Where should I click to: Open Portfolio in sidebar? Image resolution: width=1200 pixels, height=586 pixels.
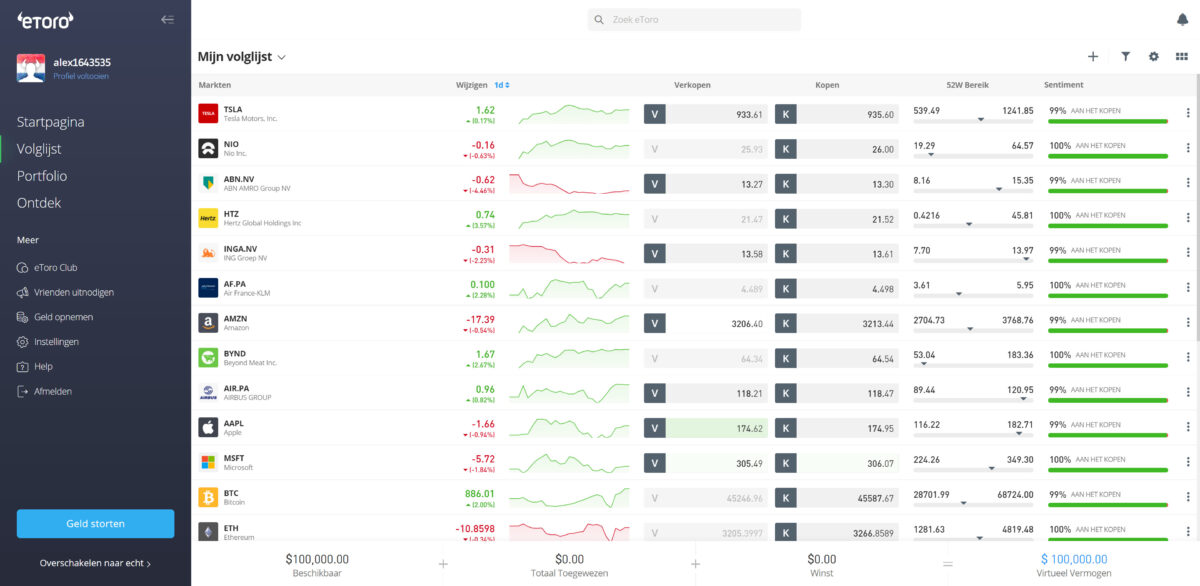(42, 176)
